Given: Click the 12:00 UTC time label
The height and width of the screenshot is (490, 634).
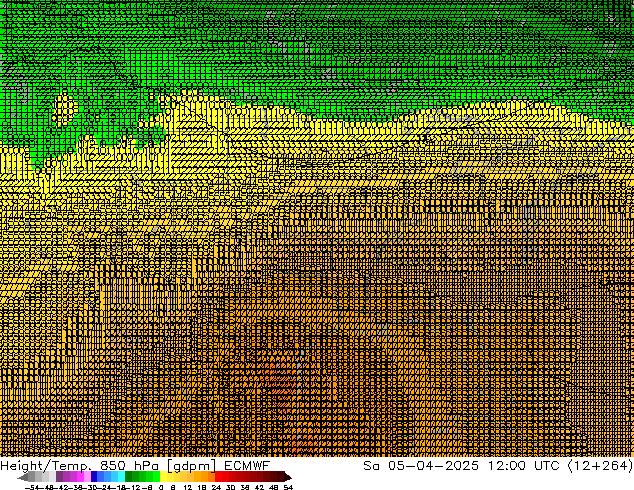Looking at the screenshot, I should tap(524, 466).
